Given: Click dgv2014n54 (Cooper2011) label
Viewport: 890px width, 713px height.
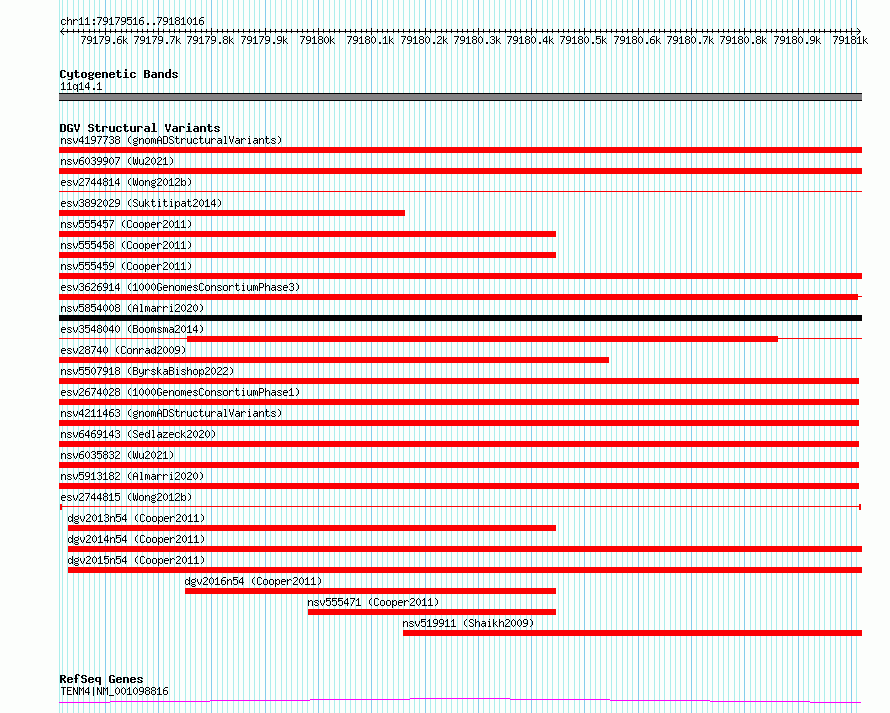Looking at the screenshot, I should coord(136,539).
